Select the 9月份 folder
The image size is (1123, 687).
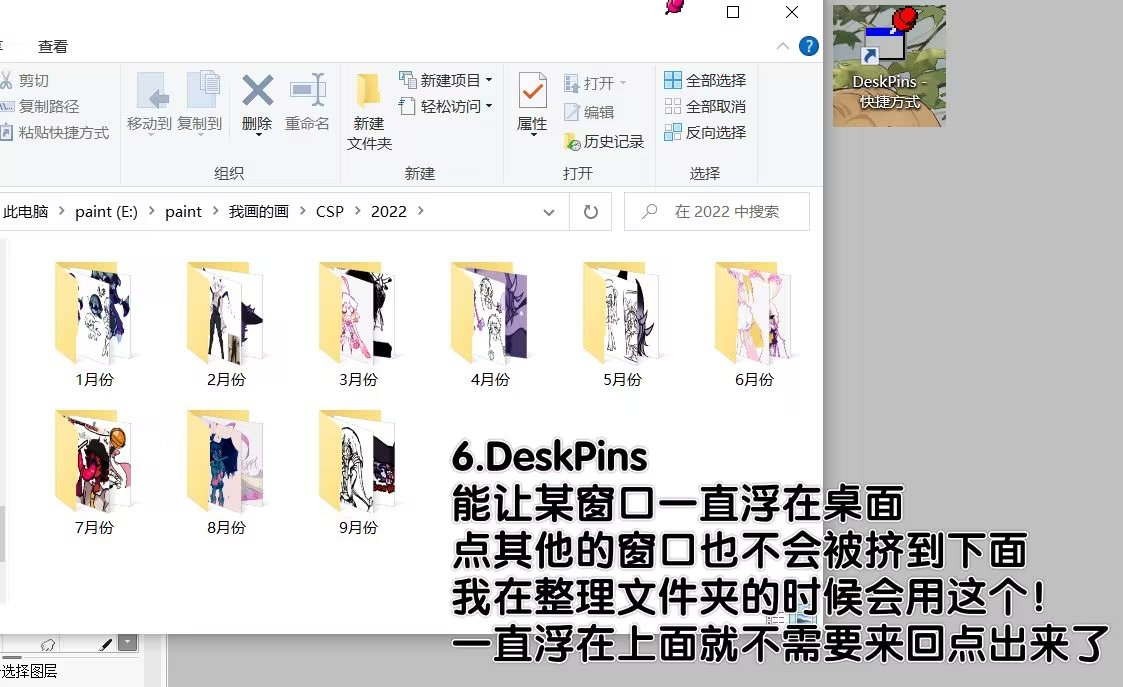click(358, 473)
